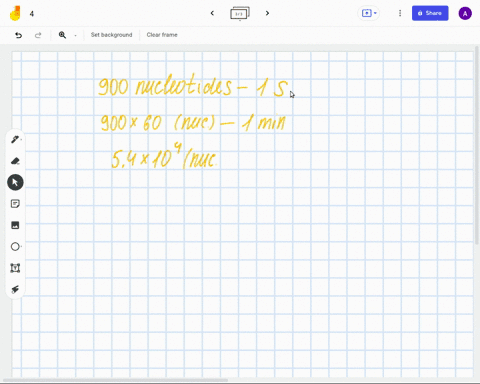Go to next frame
This screenshot has width=480, height=384.
(267, 13)
